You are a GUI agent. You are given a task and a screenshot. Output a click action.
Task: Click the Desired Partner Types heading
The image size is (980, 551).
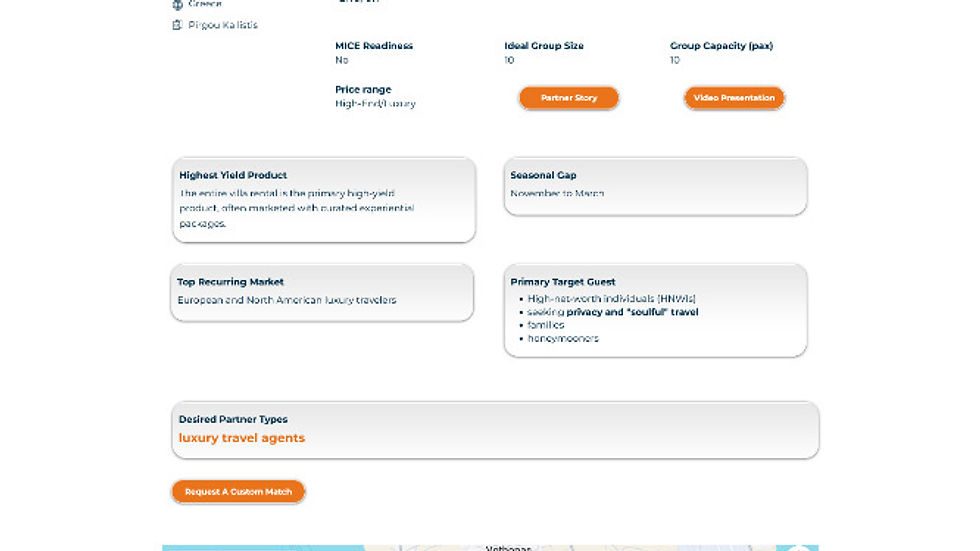pos(233,419)
